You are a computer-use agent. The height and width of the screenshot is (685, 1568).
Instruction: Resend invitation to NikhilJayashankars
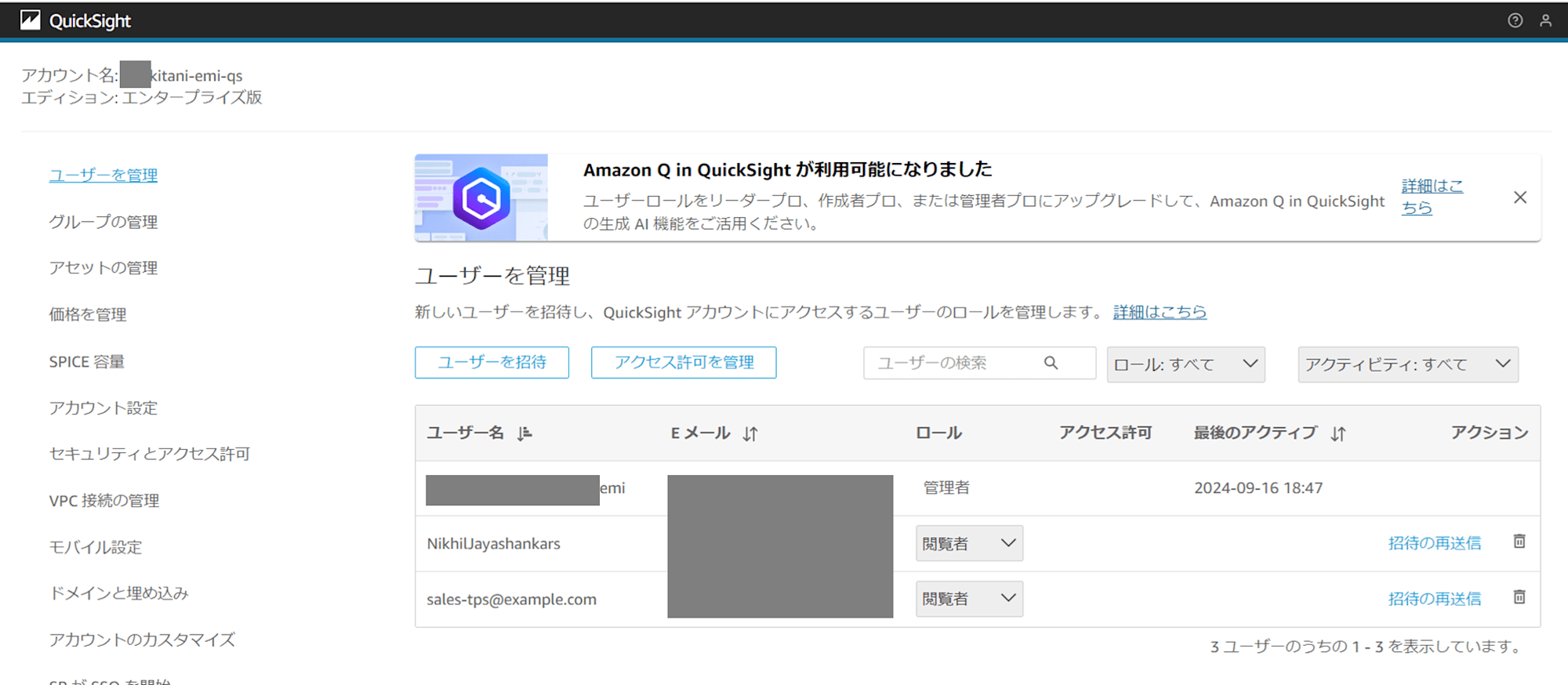(x=1435, y=543)
